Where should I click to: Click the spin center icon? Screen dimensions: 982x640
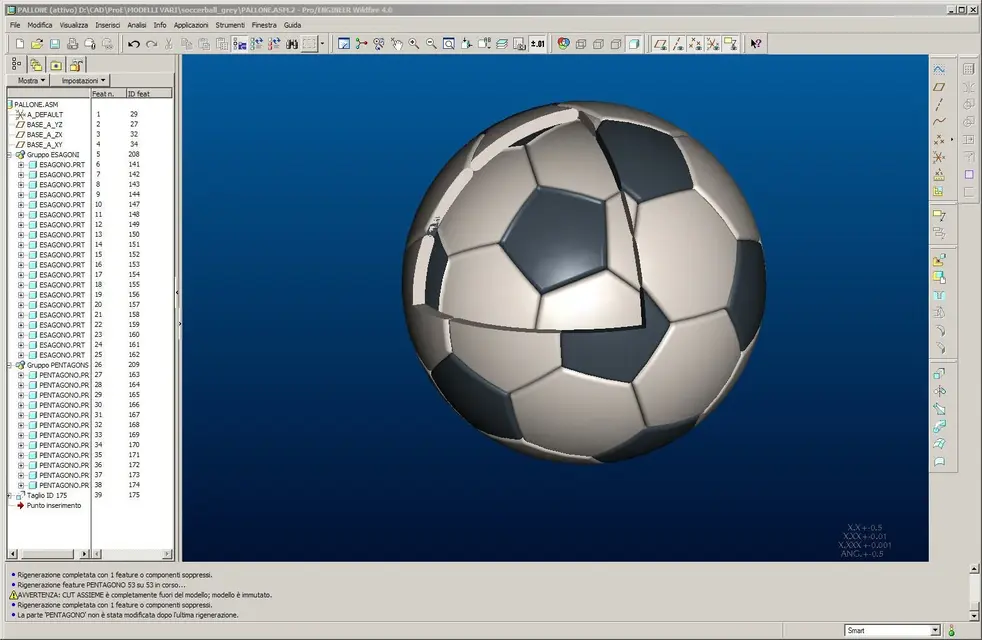361,44
